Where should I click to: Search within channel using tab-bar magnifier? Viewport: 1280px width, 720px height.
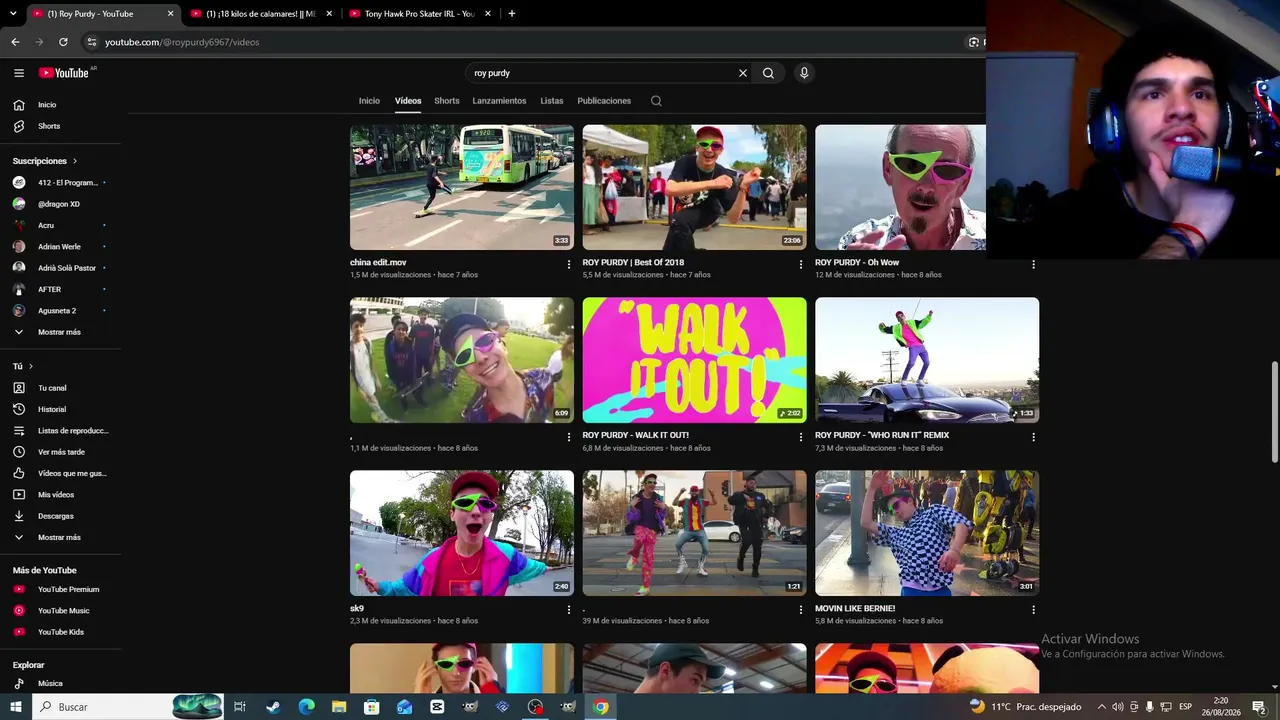point(656,101)
